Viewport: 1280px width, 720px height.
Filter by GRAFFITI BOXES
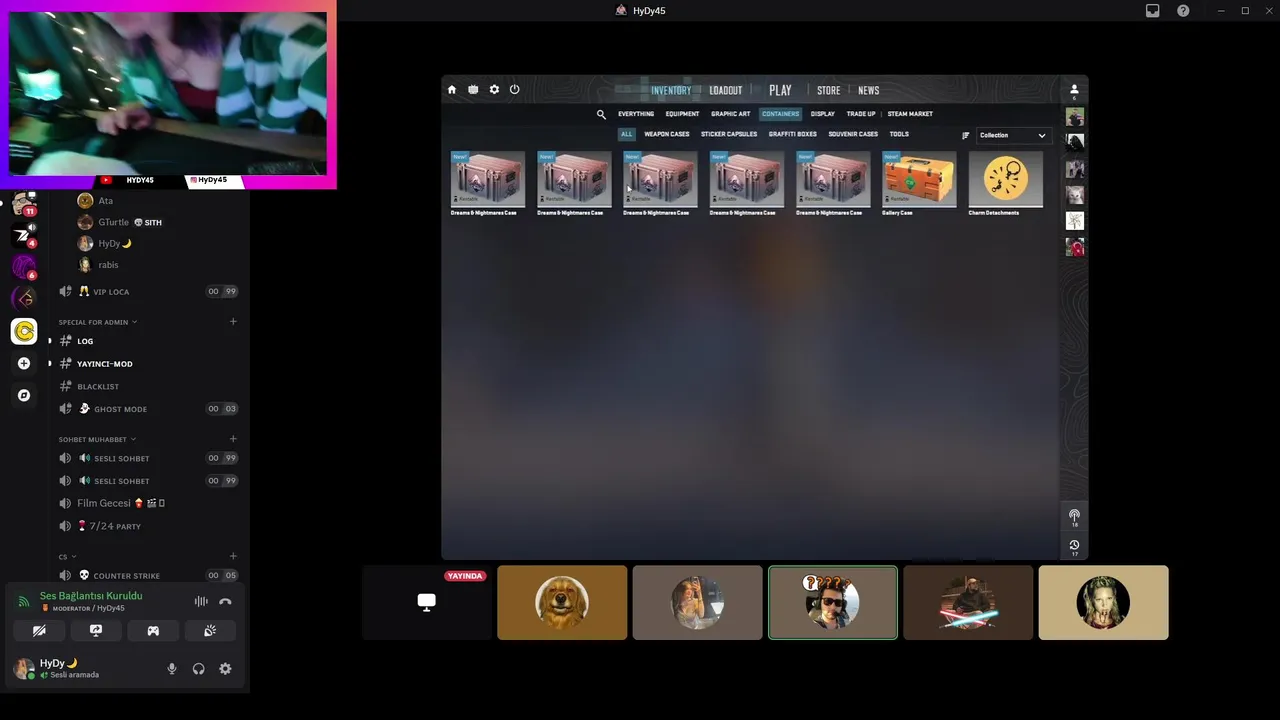pyautogui.click(x=792, y=134)
